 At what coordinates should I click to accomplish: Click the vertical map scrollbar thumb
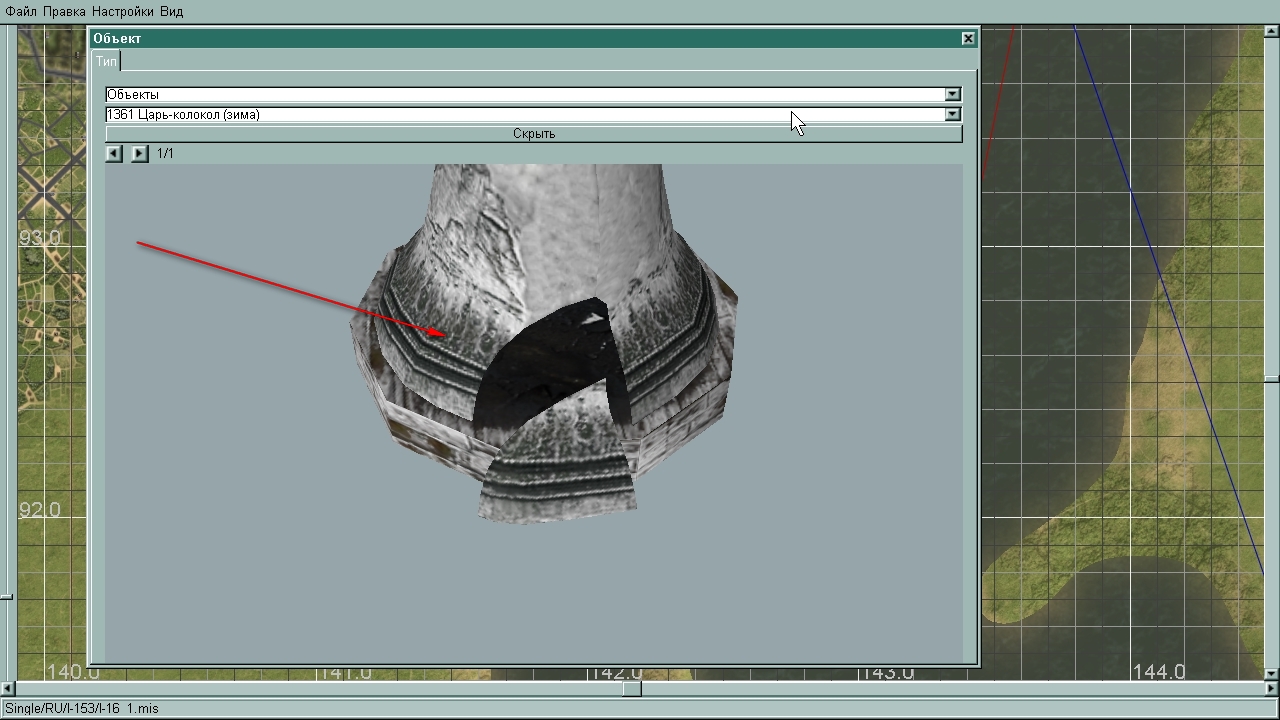1271,379
